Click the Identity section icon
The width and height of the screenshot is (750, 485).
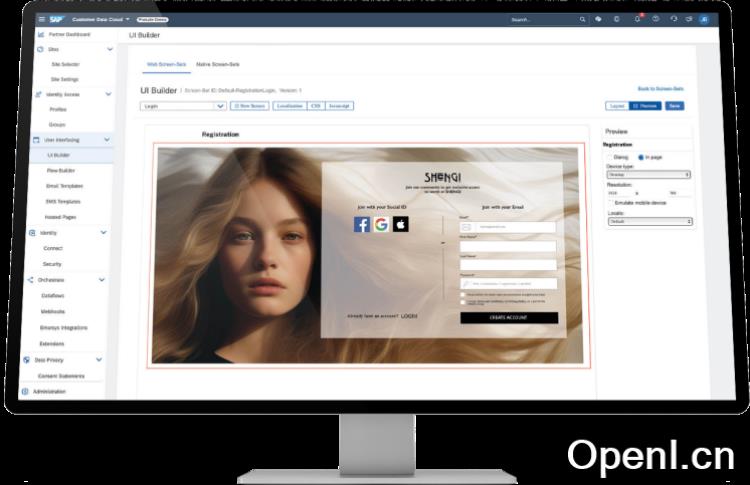pos(32,233)
